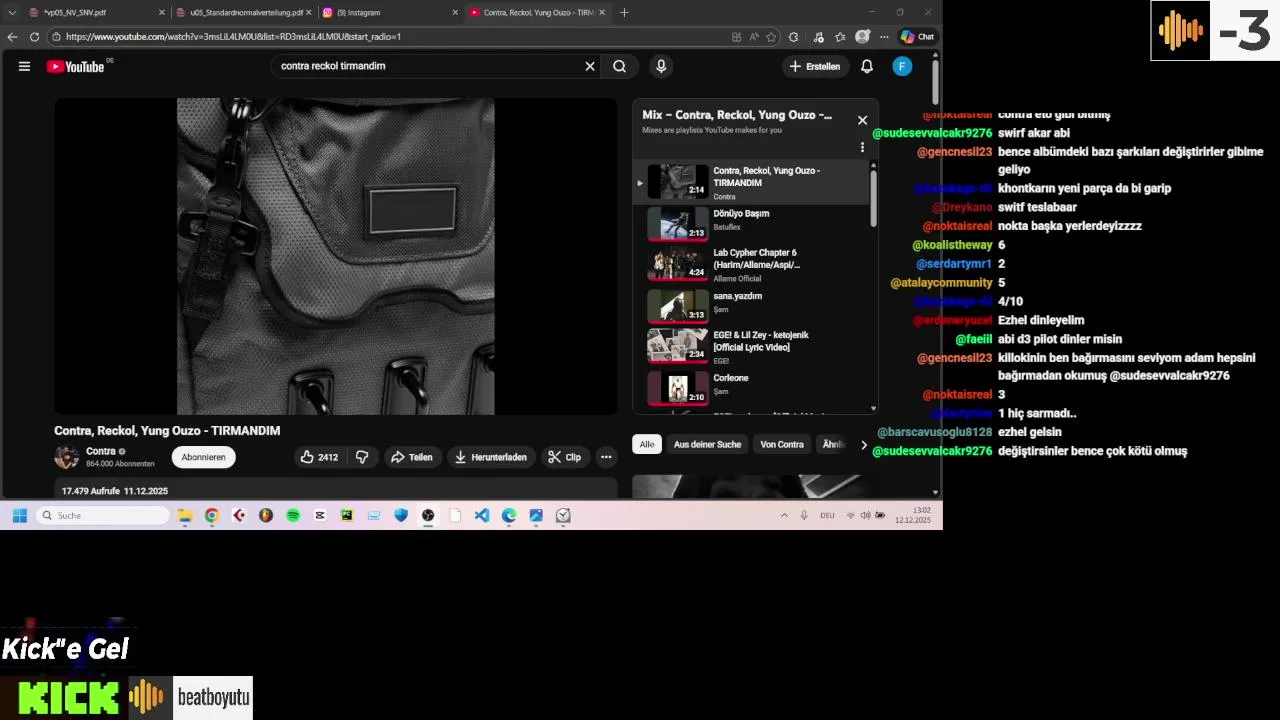Image resolution: width=1280 pixels, height=720 pixels.
Task: Select the 'Alle' filter chip
Action: (647, 444)
